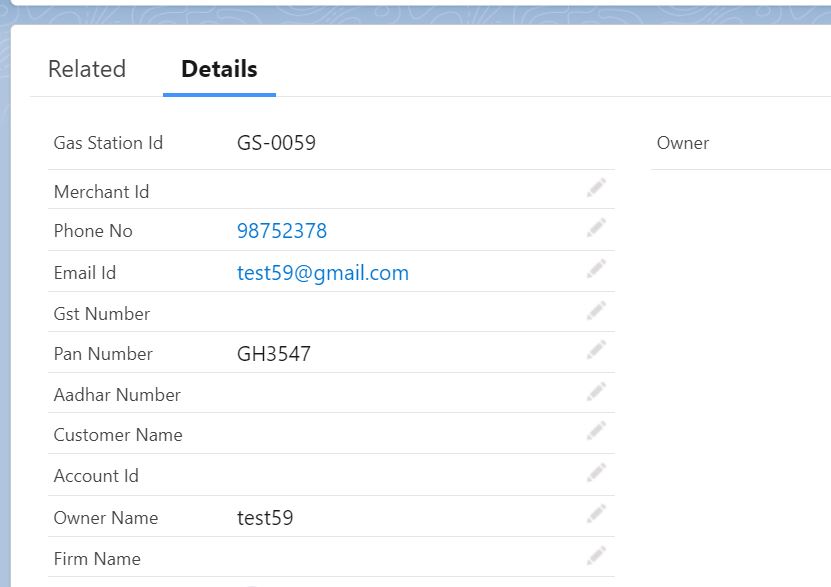Image resolution: width=831 pixels, height=587 pixels.
Task: Click the edit pencil next to Account Id
Action: click(596, 473)
